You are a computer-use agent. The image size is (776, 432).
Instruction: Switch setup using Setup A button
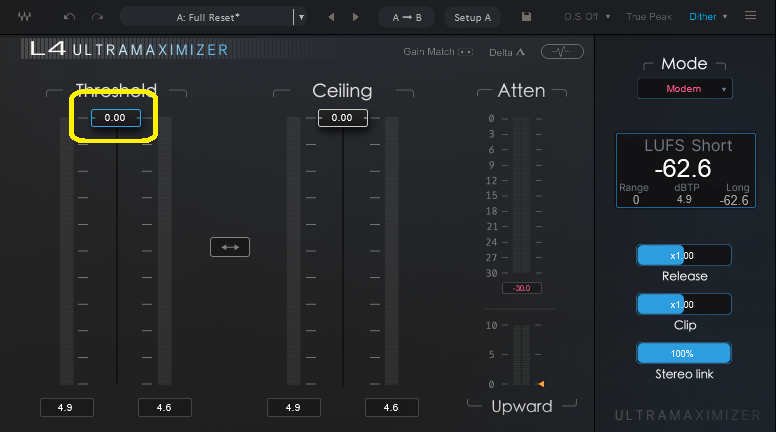click(472, 17)
